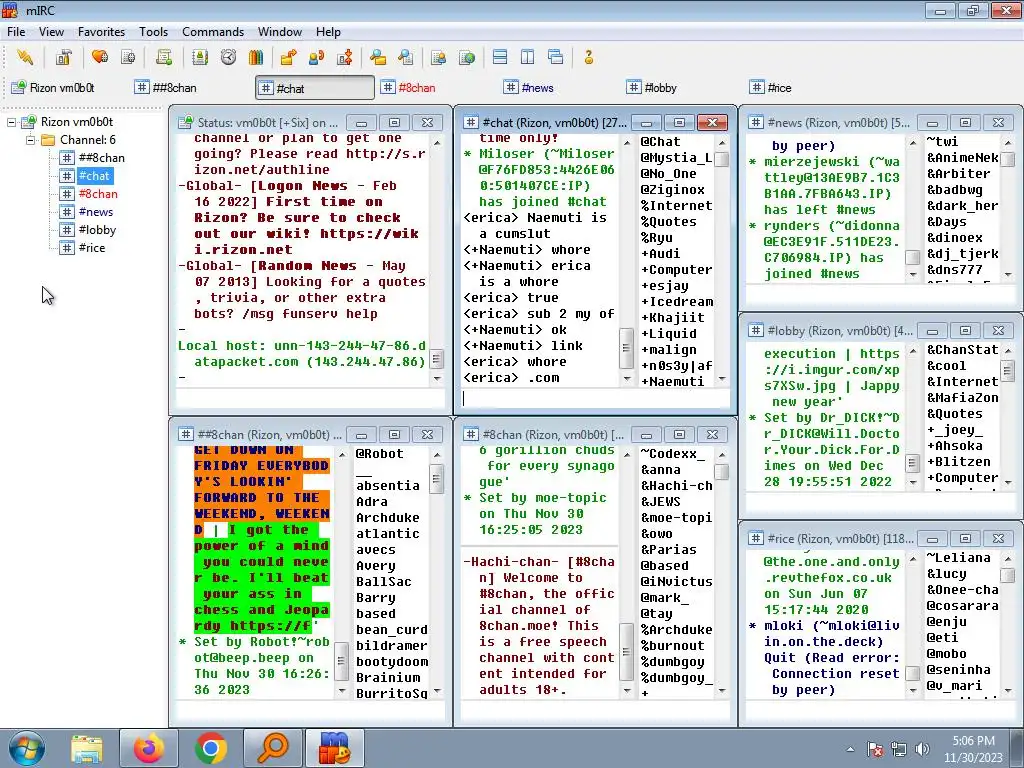Click scroll-down arrow of ##8chan nick list

pos(437,691)
